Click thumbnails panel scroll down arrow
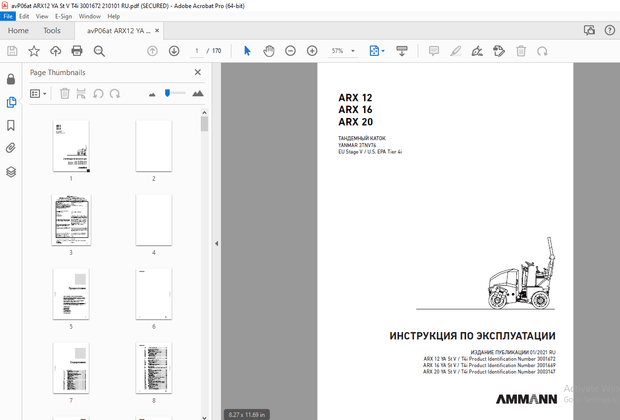 click(204, 417)
